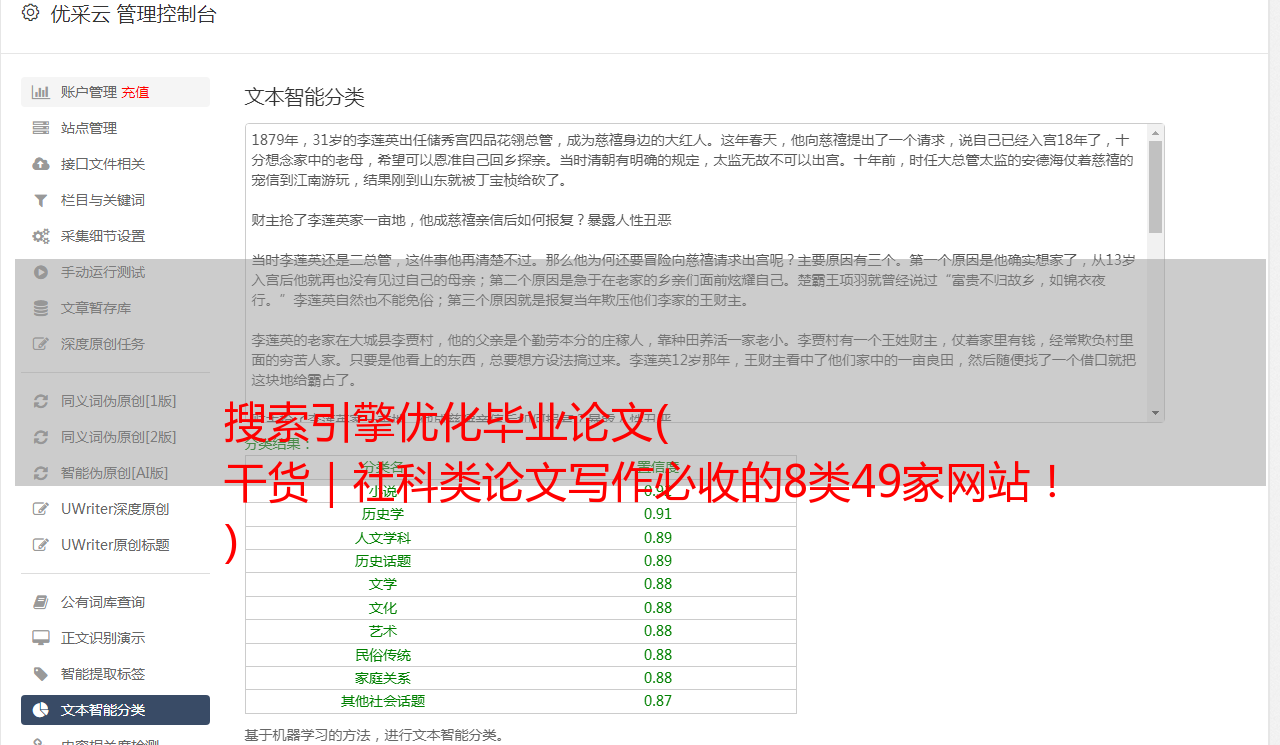
Task: Click the tag icon for 智能提取标签
Action: tap(41, 674)
